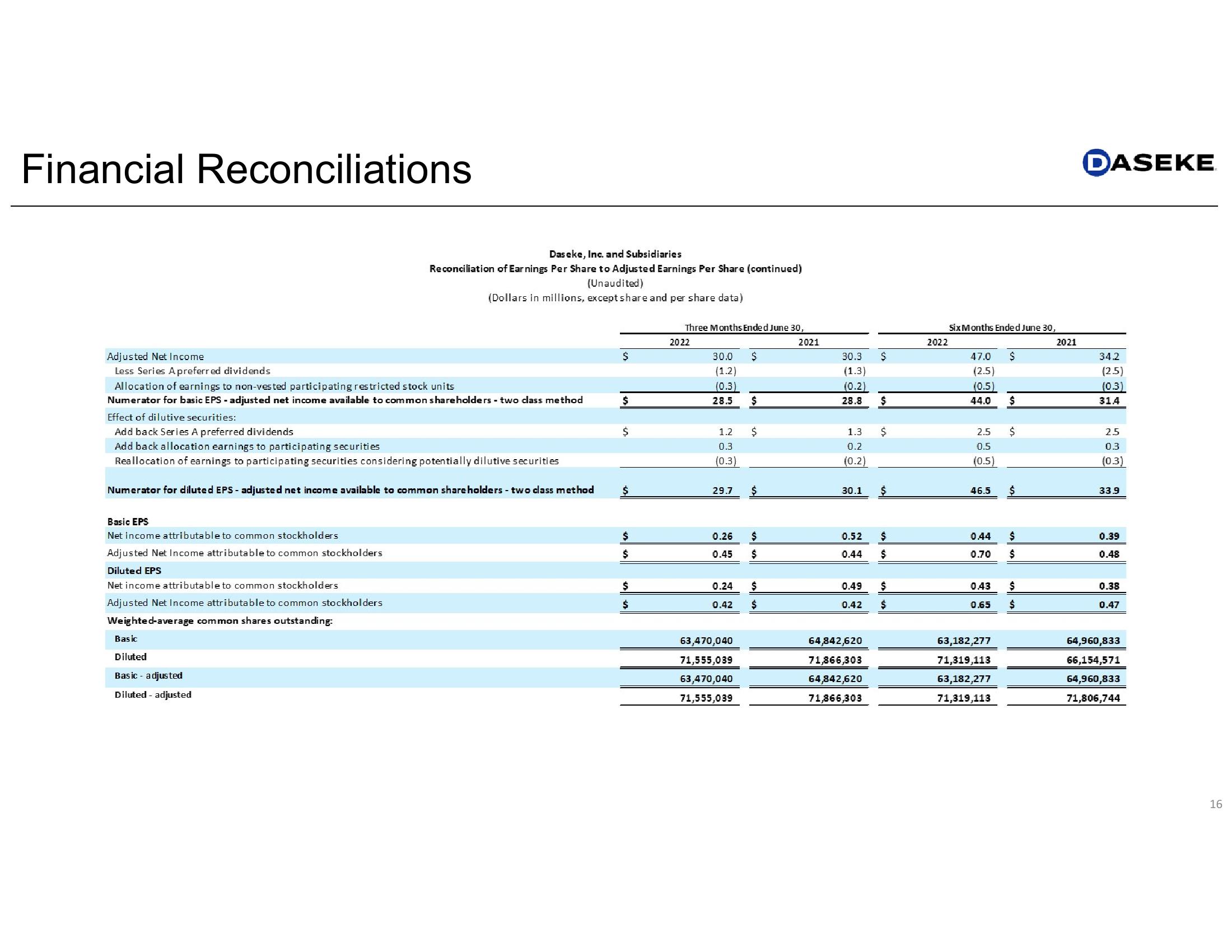Click the value 28.5 basic EPS numerator
This screenshot has height=952, width=1232.
click(722, 401)
